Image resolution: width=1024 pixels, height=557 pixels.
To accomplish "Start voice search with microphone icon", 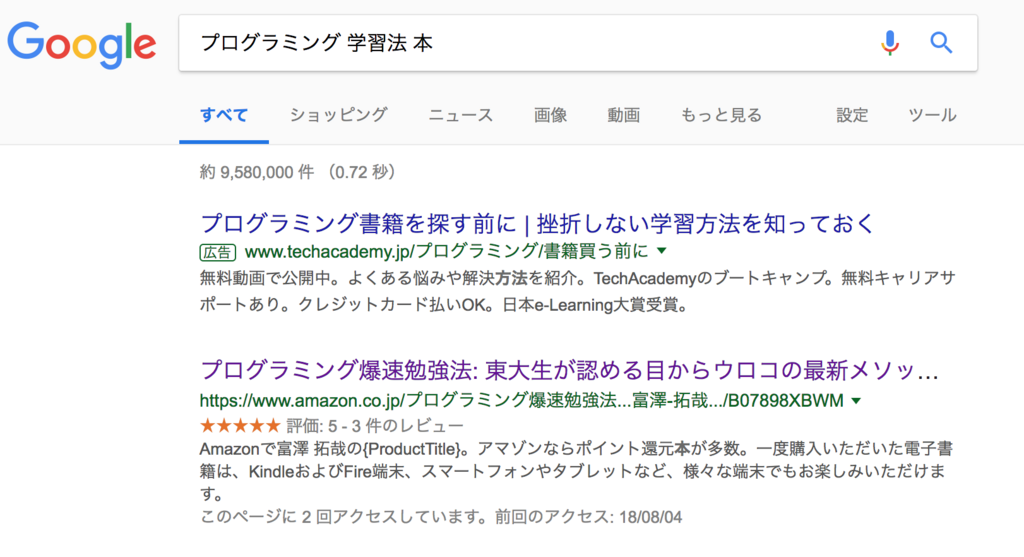I will click(x=889, y=43).
